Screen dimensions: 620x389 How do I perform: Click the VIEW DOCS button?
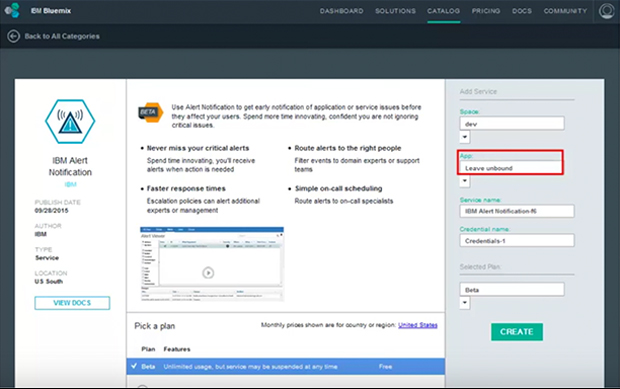tap(72, 303)
